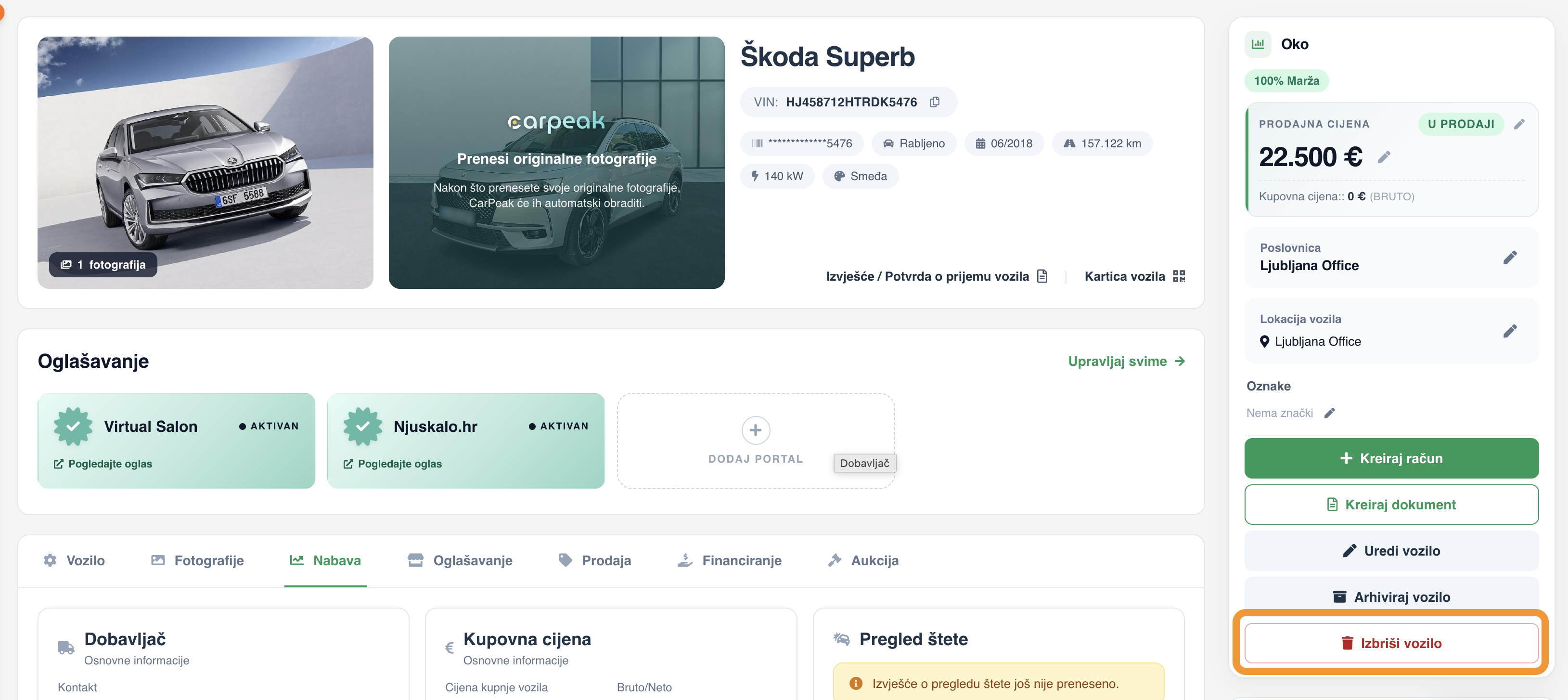Screen dimensions: 1568x700
Task: Click the Arhiviraj vozilo button
Action: click(1391, 596)
